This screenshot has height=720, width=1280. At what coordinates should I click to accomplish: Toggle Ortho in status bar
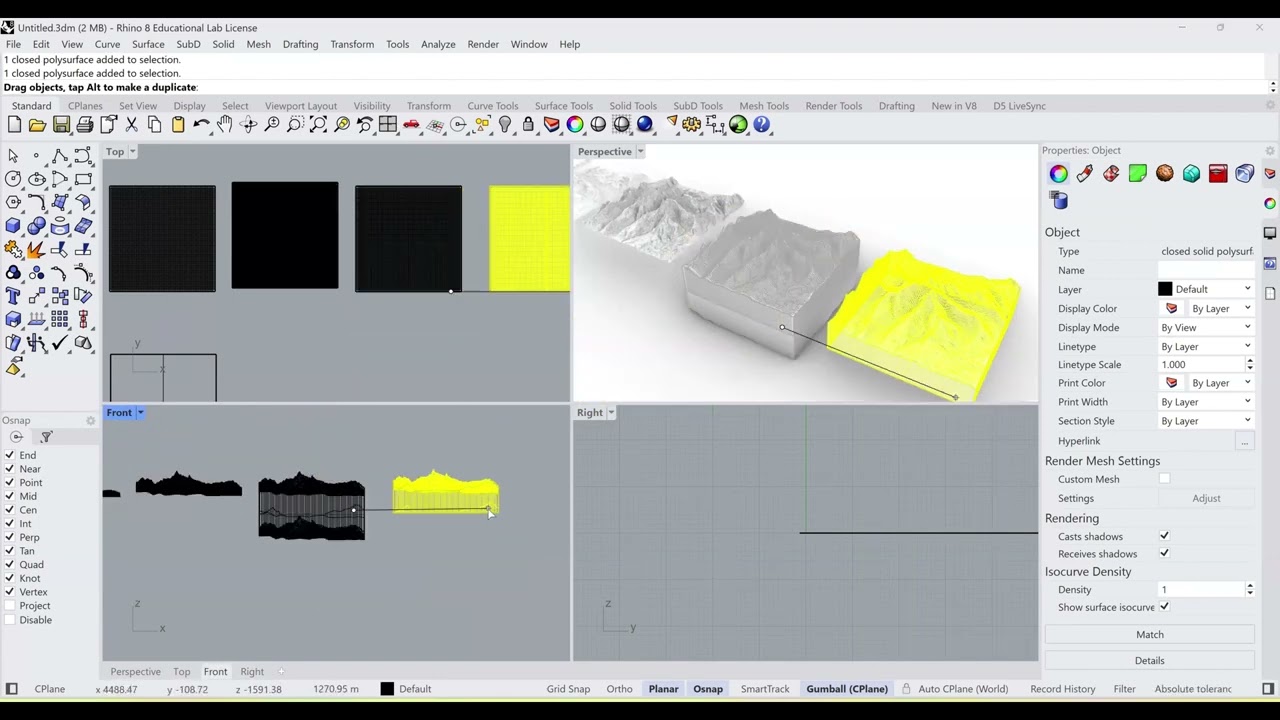click(619, 689)
